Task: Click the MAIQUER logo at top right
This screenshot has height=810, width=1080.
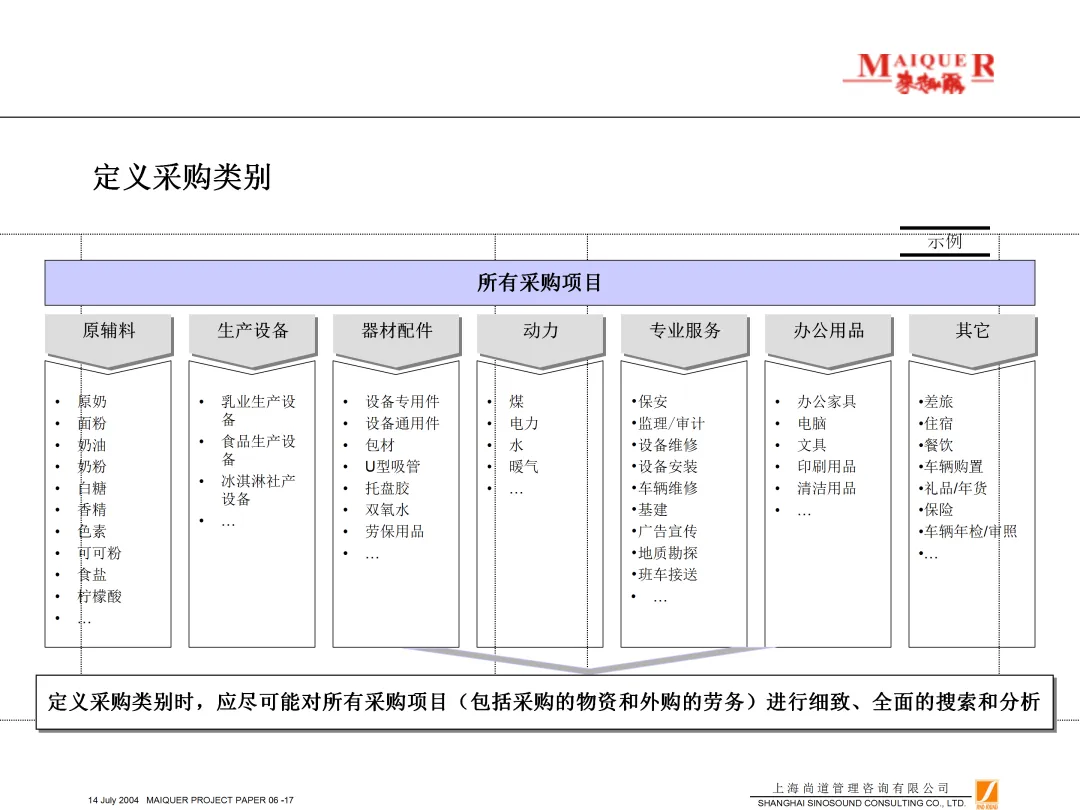Action: (919, 74)
